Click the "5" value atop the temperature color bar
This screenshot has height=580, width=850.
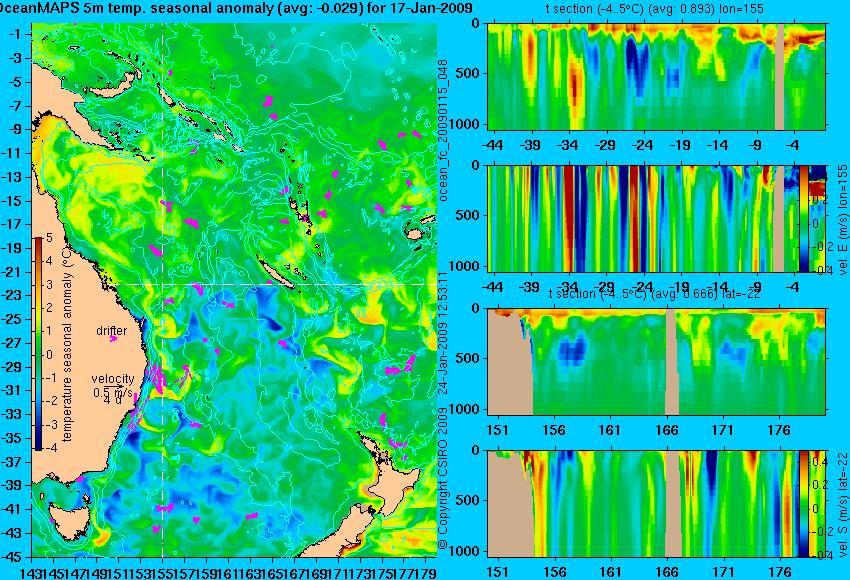tap(49, 238)
